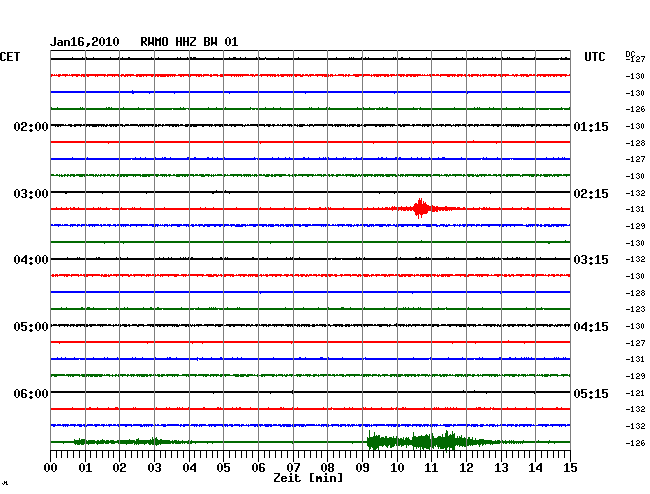Click minute tick label 06

click(x=258, y=467)
